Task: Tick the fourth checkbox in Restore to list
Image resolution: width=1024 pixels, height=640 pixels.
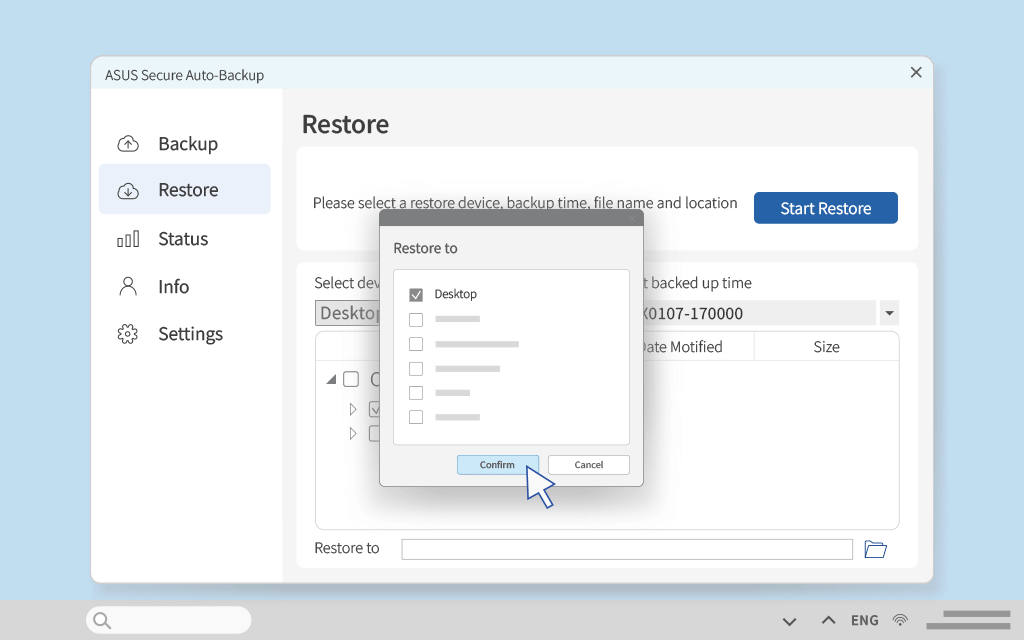Action: tap(416, 368)
